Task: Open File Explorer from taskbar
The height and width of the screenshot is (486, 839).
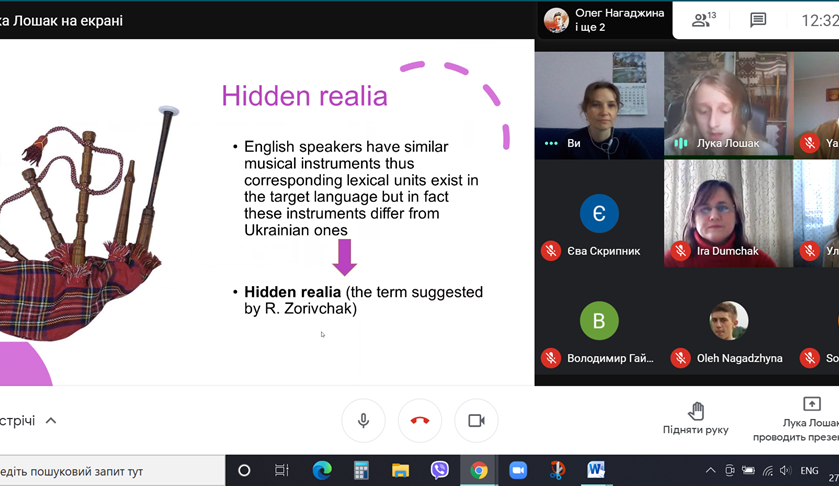Action: coord(400,470)
